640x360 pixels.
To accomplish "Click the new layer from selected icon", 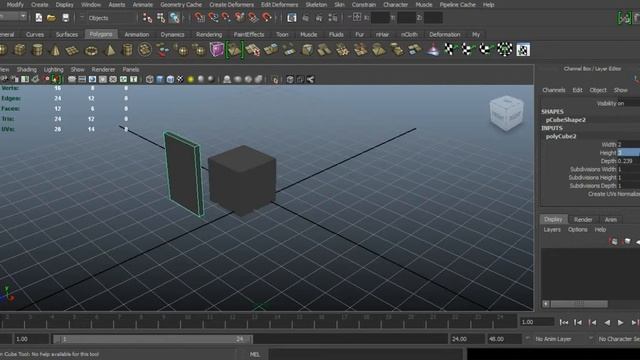I will pos(627,242).
